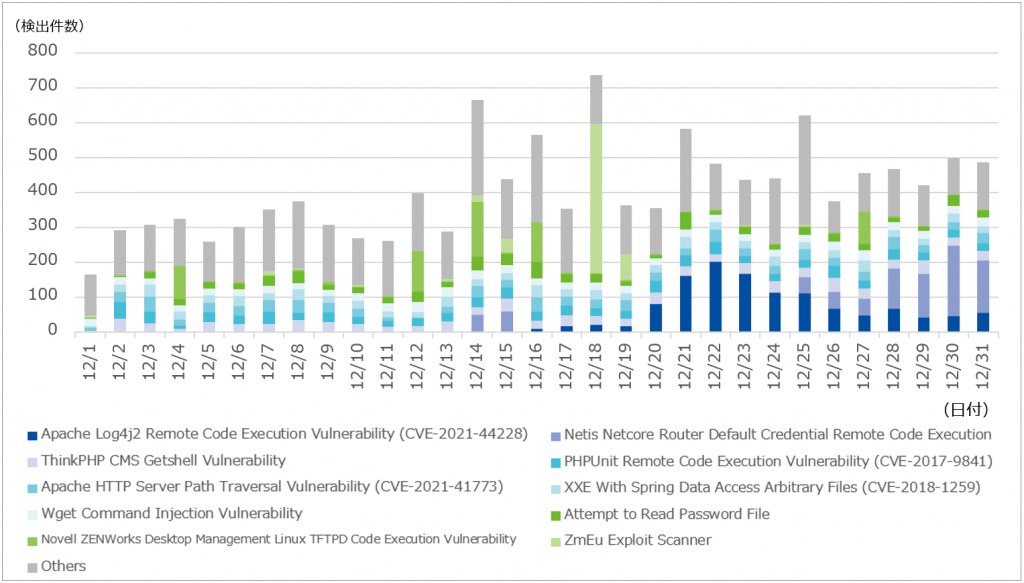Click the gray Others segment of the 12/25 bar
Viewport: 1024px width, 583px height.
(803, 170)
